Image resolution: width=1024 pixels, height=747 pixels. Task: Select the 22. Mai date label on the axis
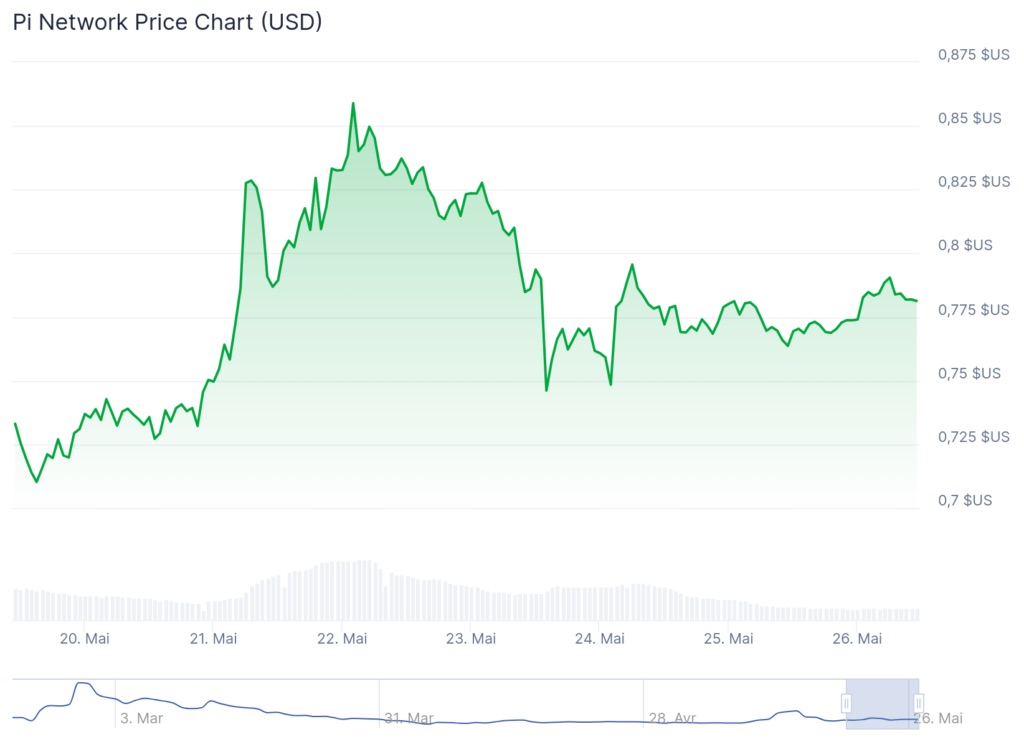(x=342, y=638)
